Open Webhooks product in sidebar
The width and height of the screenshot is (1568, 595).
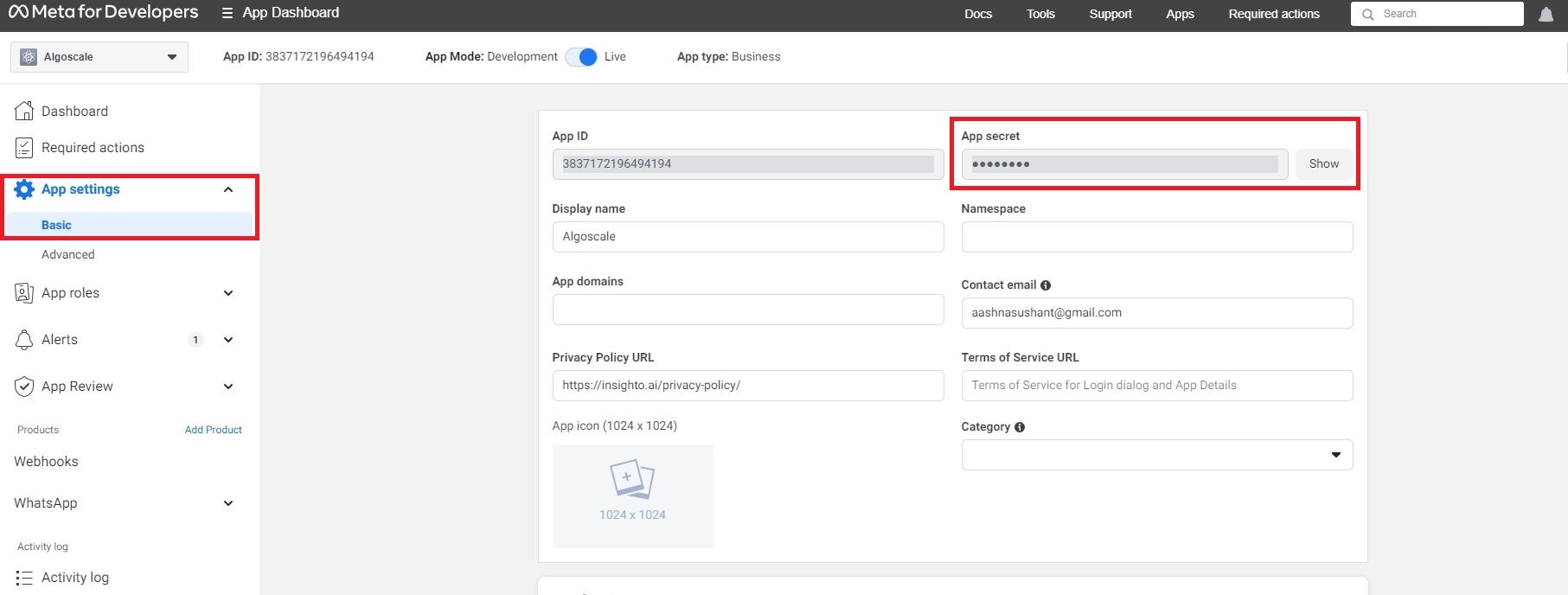click(x=46, y=462)
